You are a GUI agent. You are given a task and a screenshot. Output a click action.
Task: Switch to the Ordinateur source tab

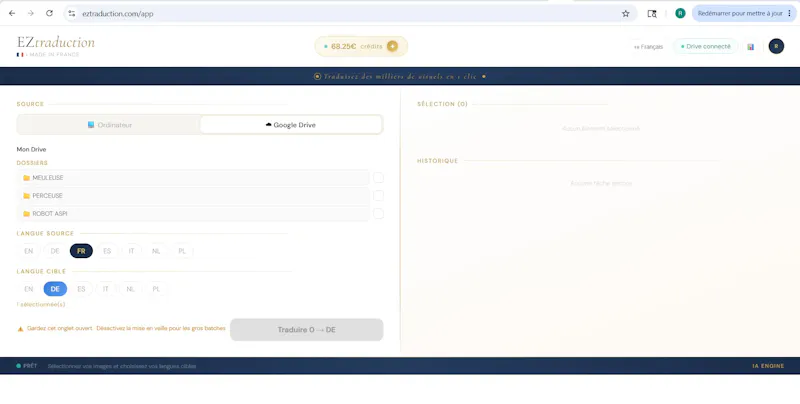click(109, 125)
